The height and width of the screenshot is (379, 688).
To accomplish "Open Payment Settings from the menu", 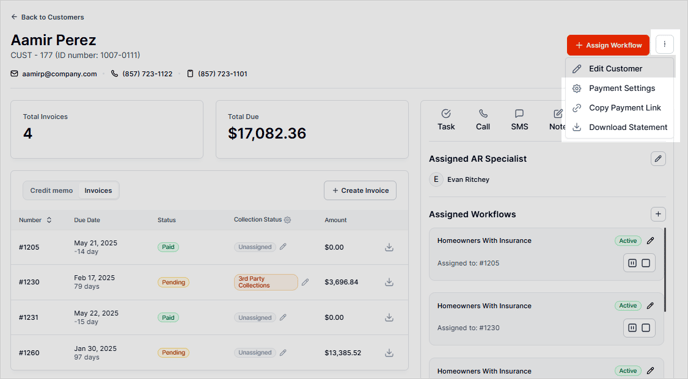I will (x=620, y=88).
